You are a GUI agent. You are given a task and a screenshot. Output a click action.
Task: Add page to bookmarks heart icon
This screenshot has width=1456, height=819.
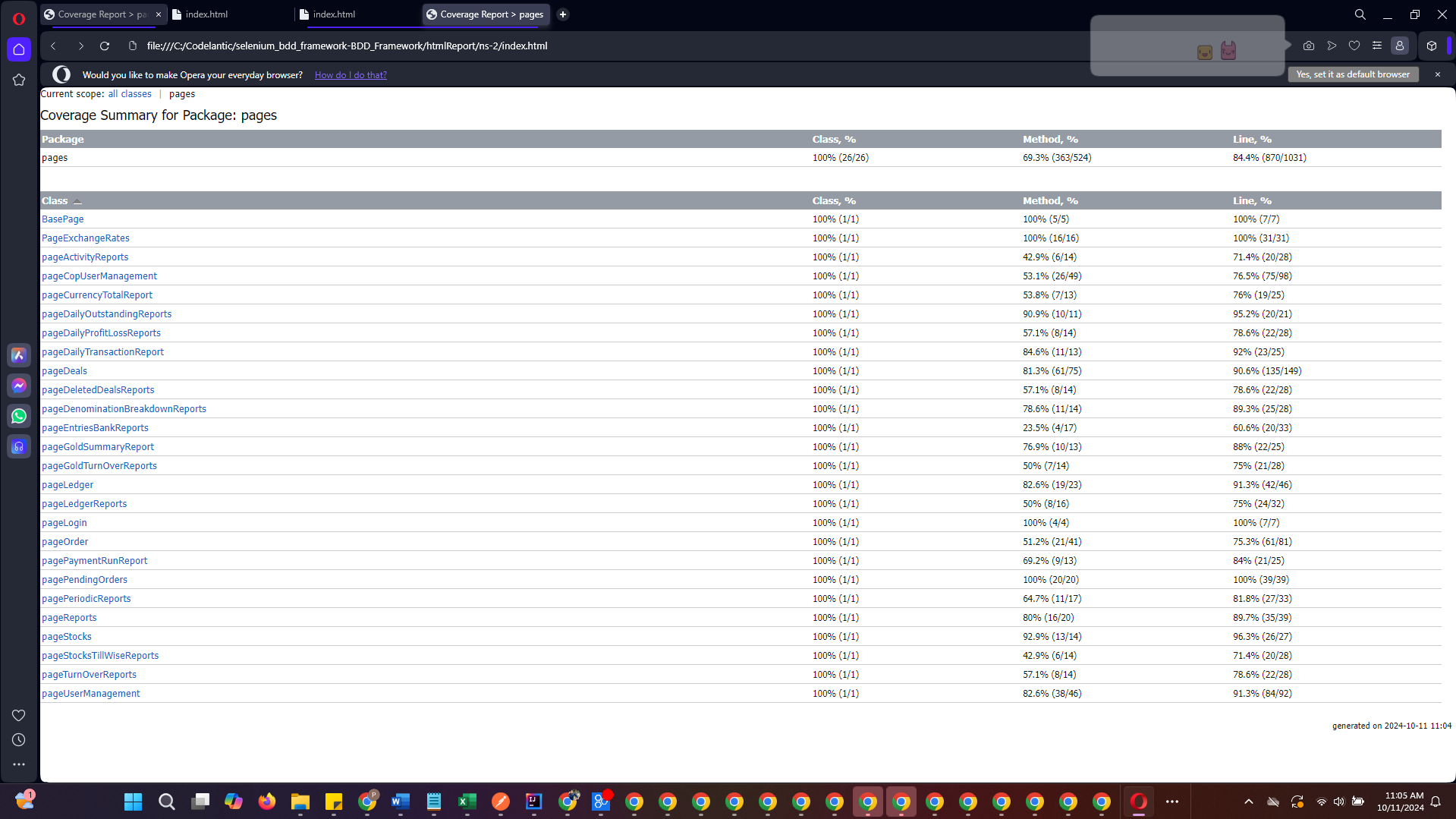click(x=1354, y=46)
